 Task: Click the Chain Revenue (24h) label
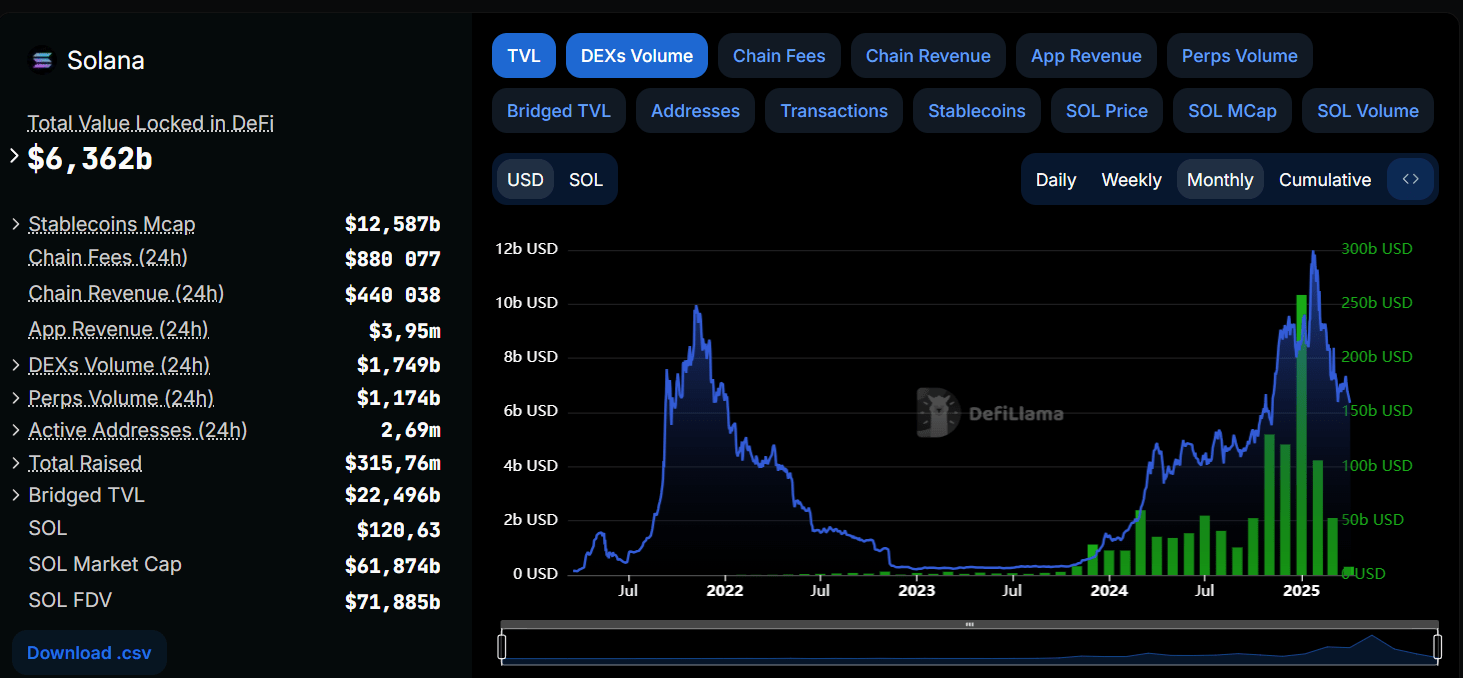tap(126, 294)
